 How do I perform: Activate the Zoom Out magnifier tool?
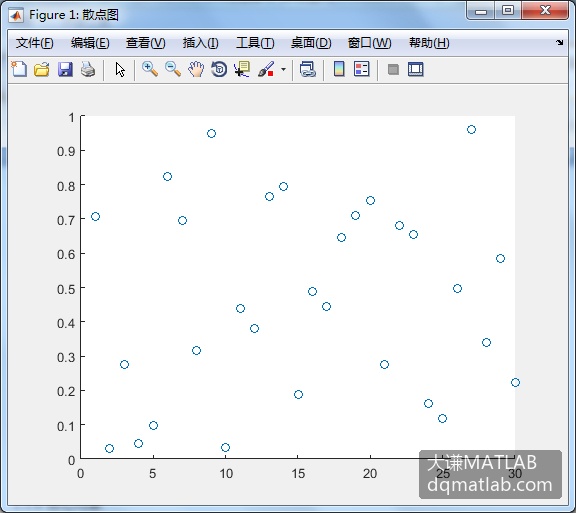(173, 69)
